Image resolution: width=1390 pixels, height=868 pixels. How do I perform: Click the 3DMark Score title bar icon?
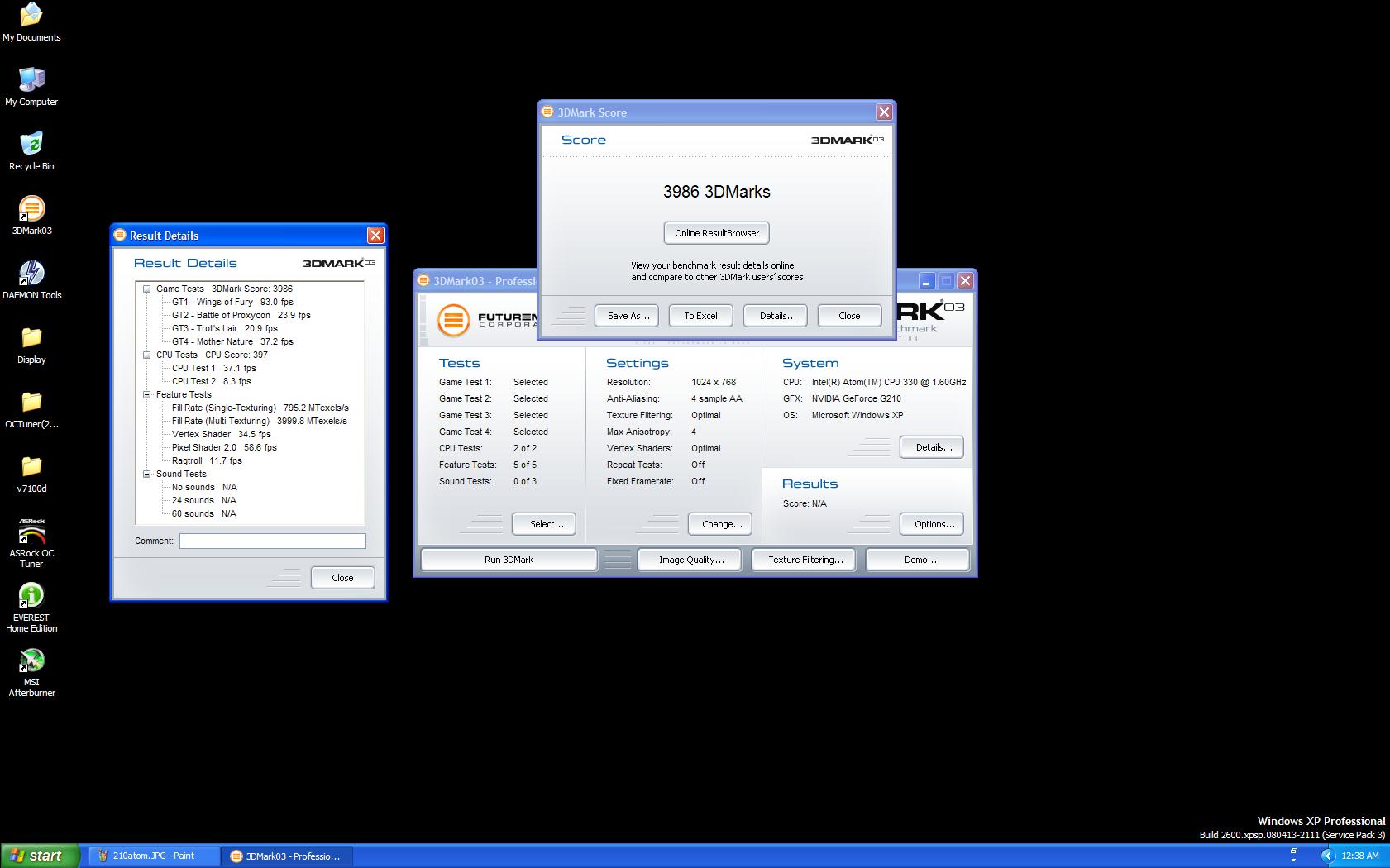pyautogui.click(x=548, y=112)
